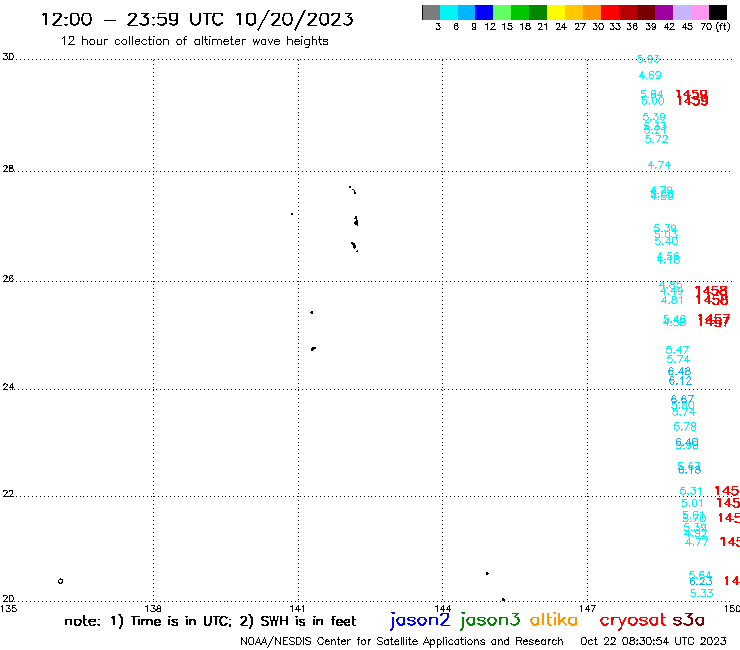
Task: Click the 'Oct 22 08:30:54 UTC 2023' timestamp
Action: tap(653, 641)
